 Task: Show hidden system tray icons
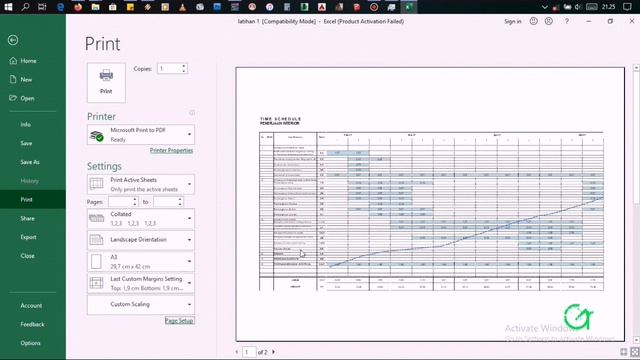click(x=544, y=7)
